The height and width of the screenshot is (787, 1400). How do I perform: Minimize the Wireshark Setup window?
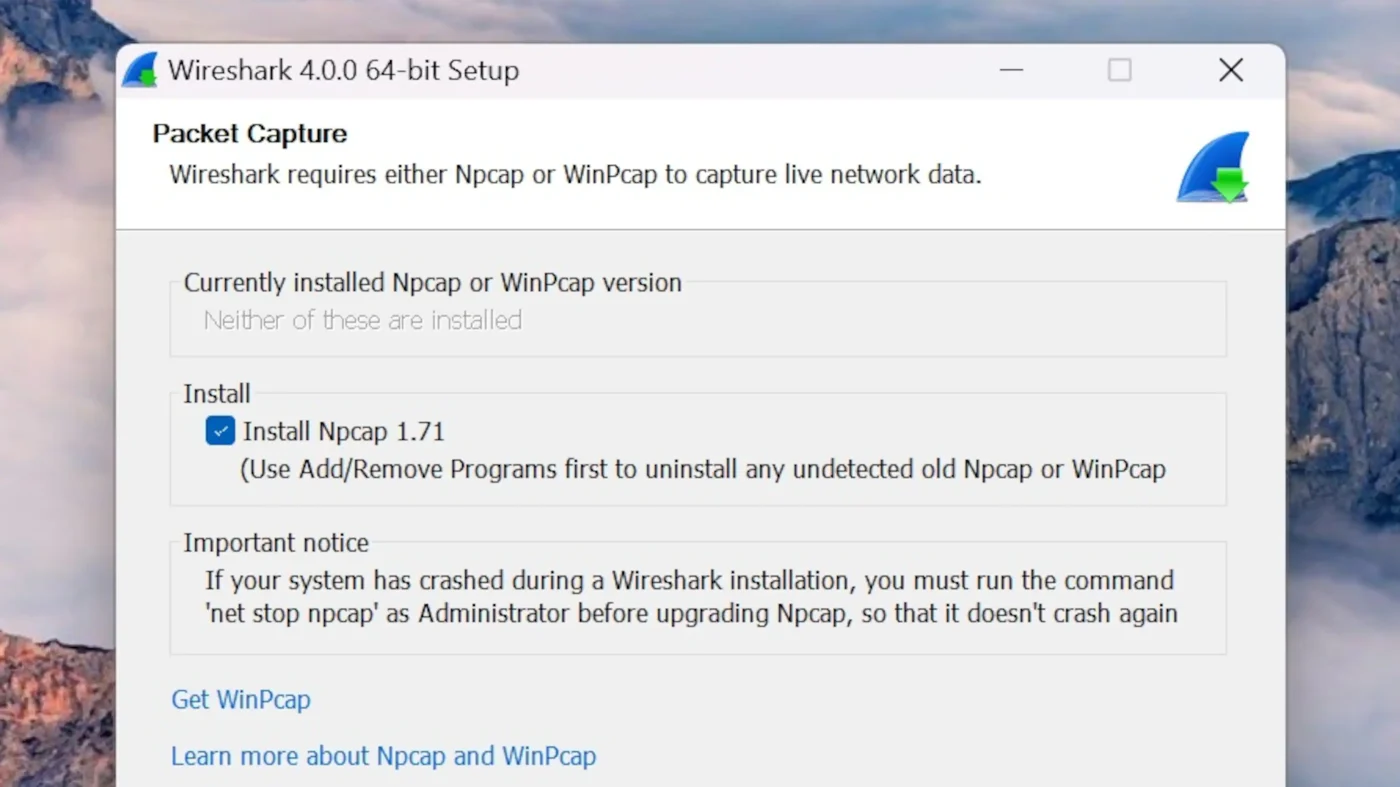click(1011, 70)
